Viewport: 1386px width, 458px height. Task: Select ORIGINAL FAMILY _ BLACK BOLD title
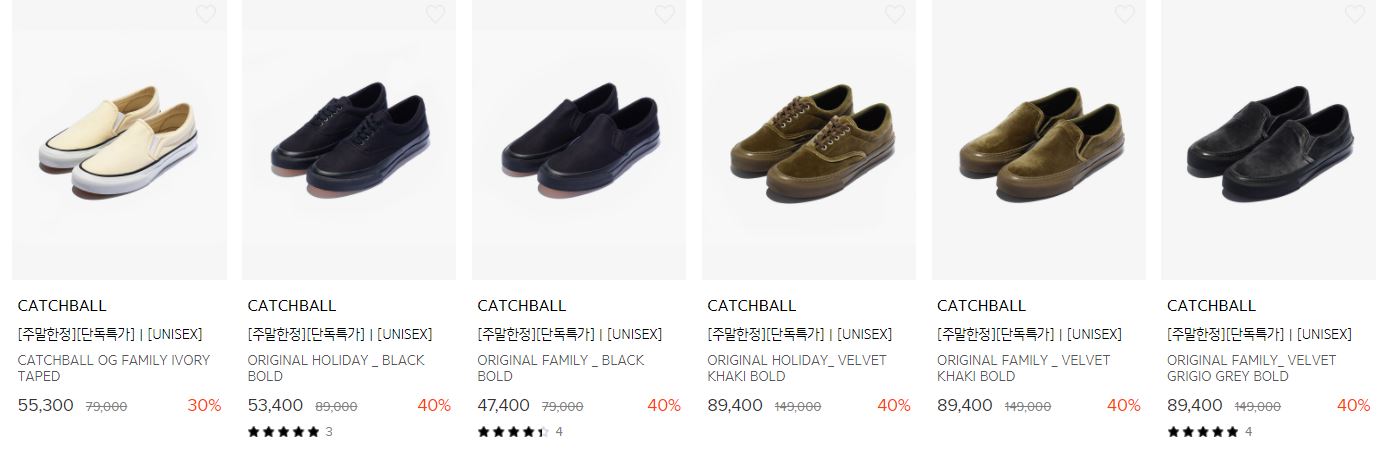click(x=561, y=368)
